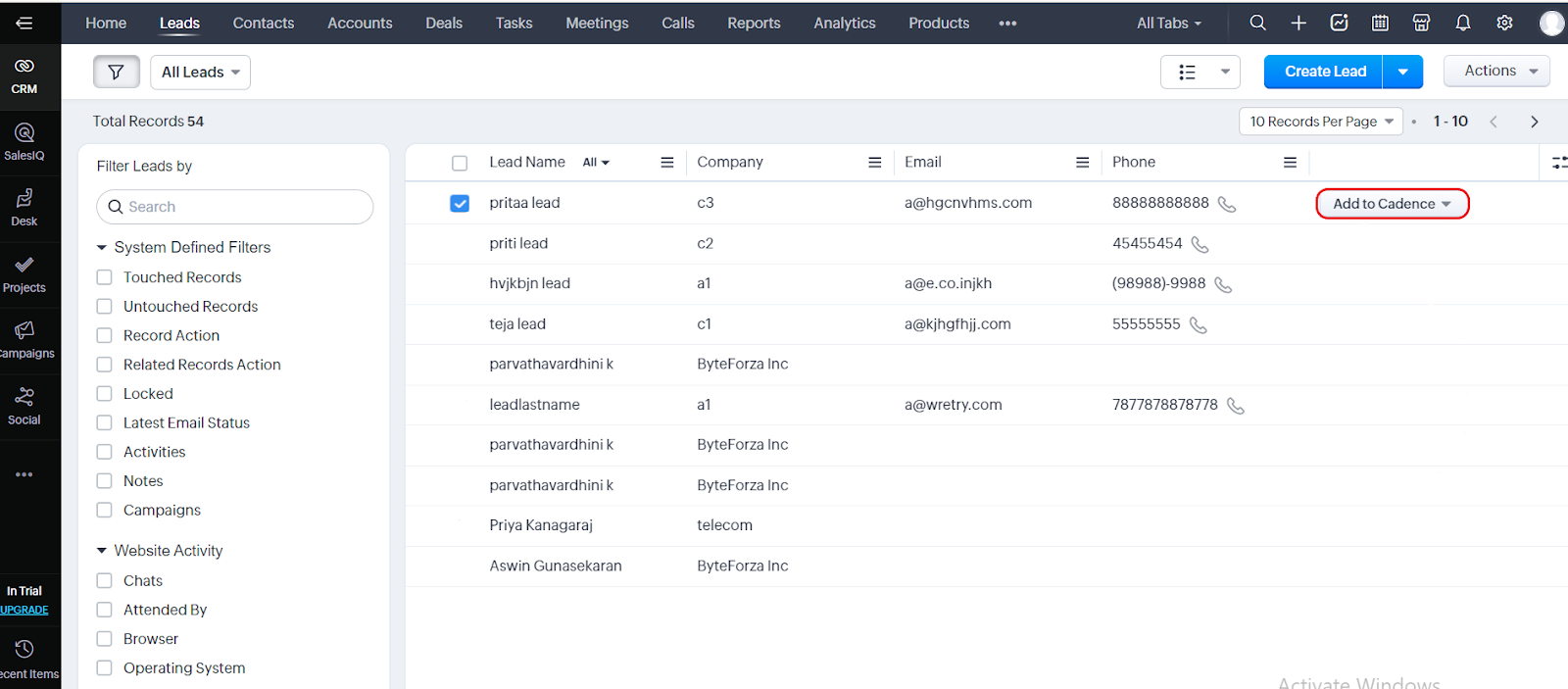
Task: Open the Reports tab
Action: click(754, 23)
